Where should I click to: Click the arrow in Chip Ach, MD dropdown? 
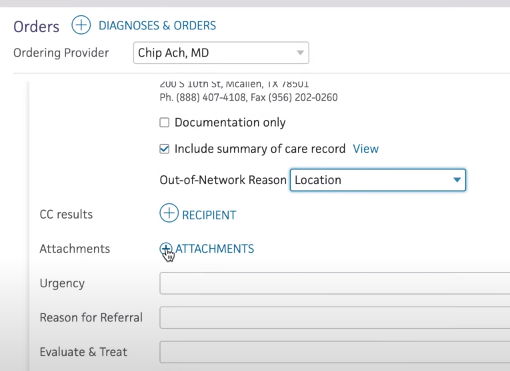click(300, 53)
